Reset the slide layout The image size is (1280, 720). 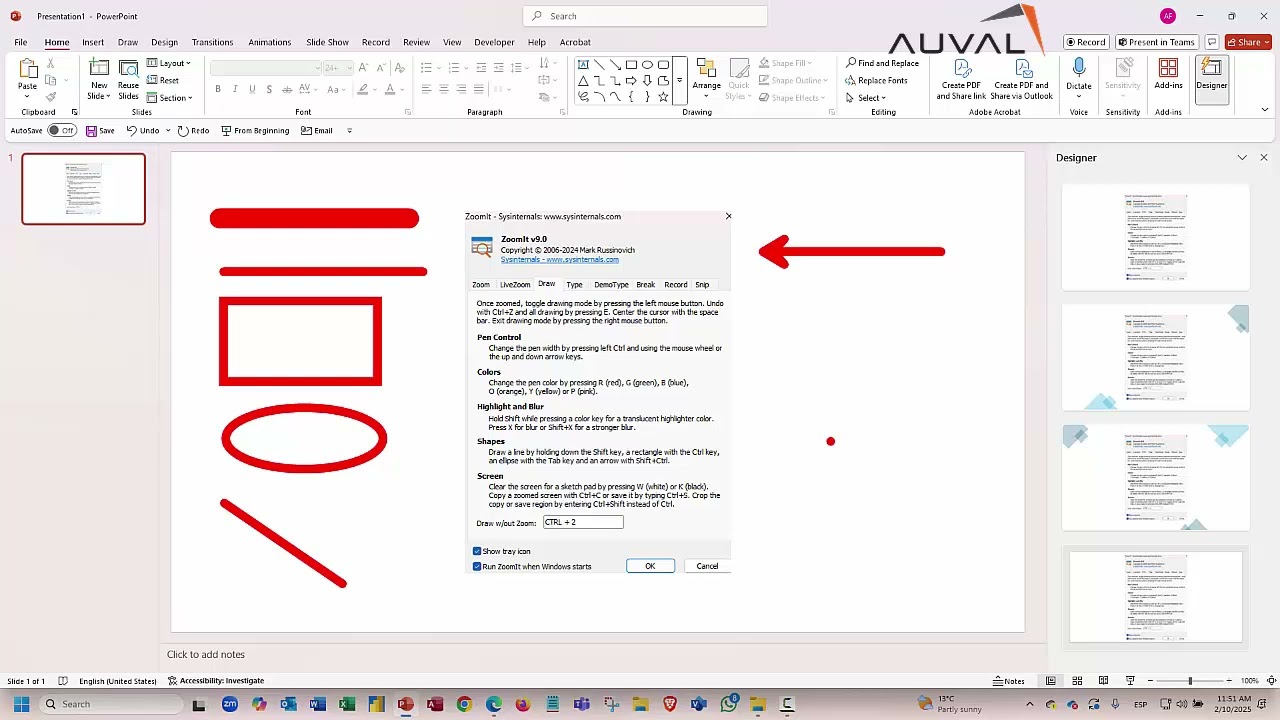(x=163, y=80)
